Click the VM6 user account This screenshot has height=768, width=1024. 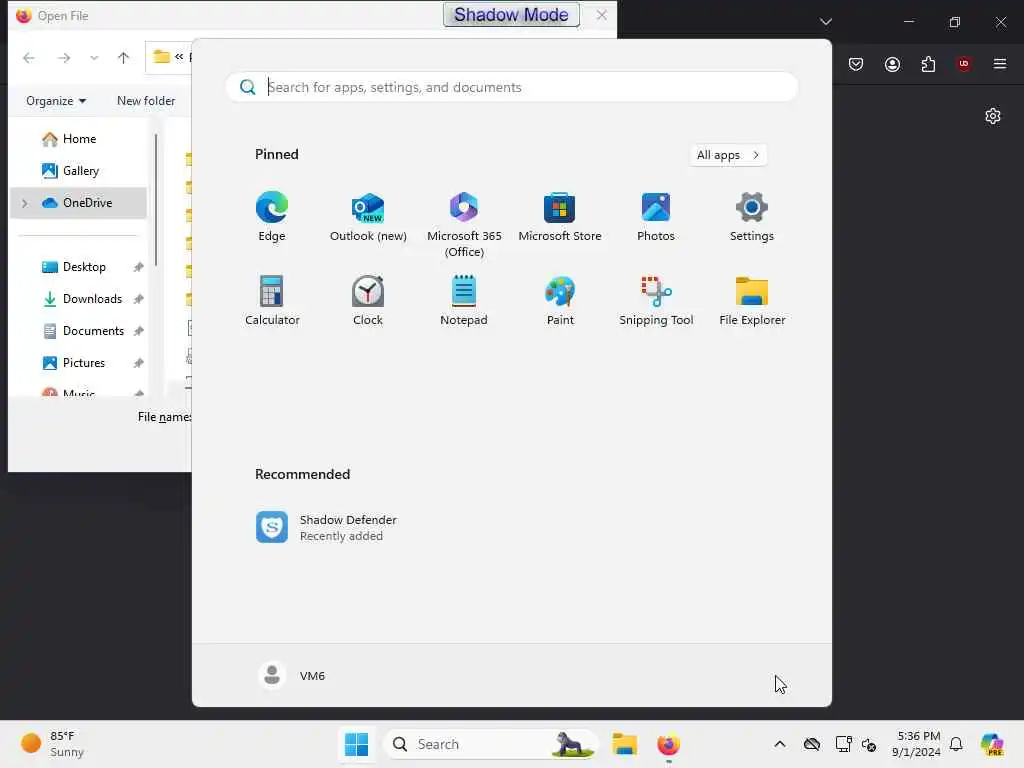[x=292, y=675]
